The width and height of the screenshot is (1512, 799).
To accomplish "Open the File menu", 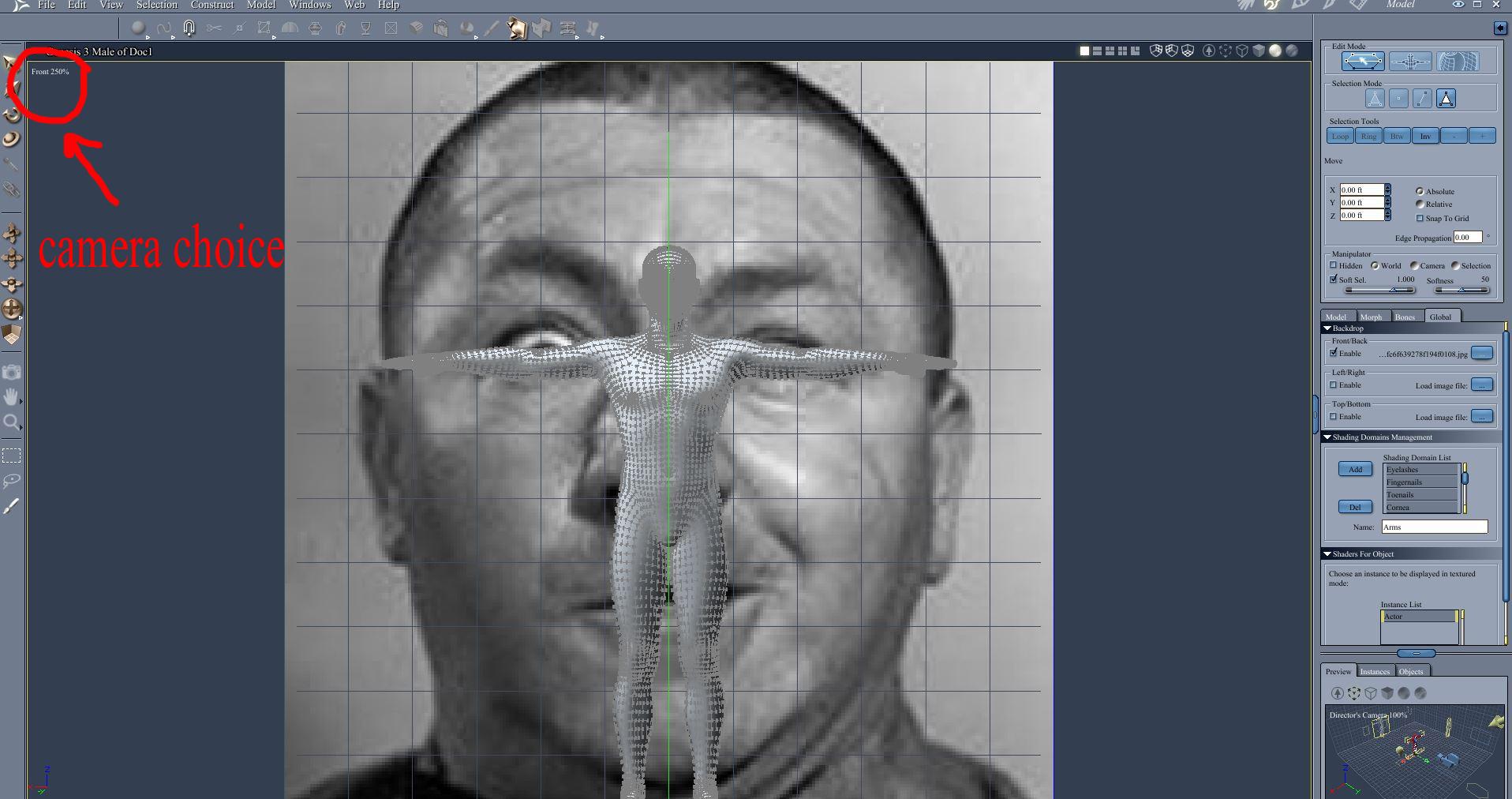I will [47, 5].
